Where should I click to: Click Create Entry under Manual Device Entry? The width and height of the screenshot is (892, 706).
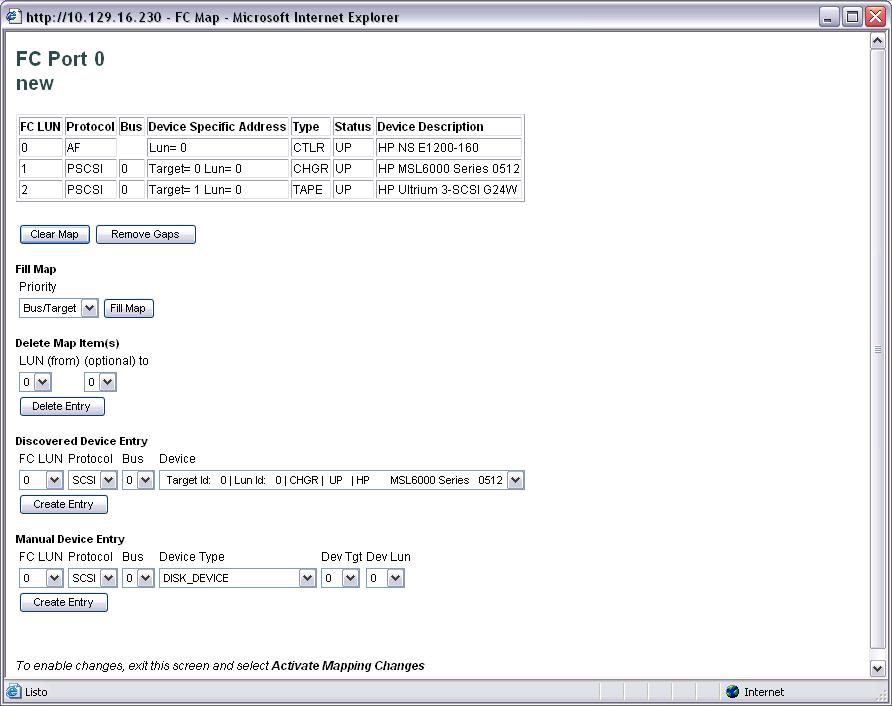64,602
